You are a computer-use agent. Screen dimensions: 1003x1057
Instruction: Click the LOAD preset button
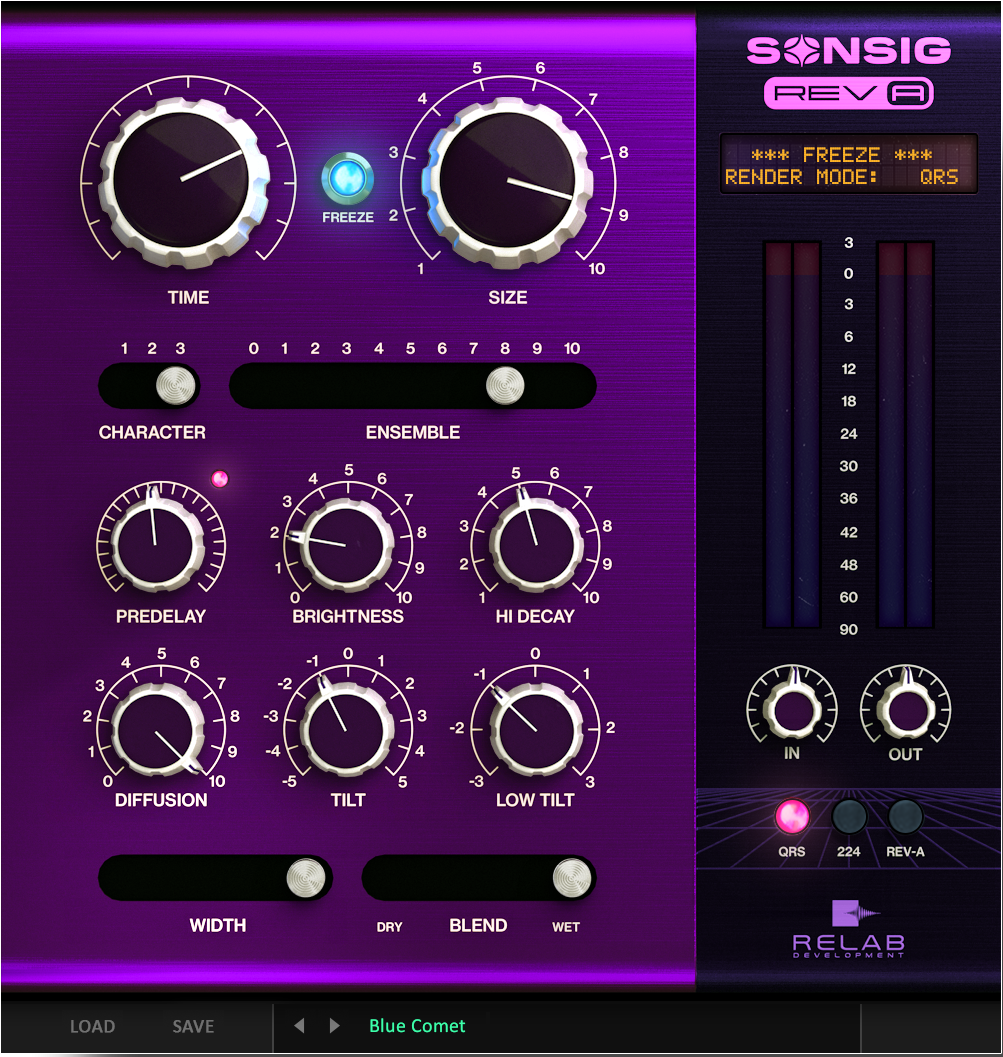pos(92,1026)
